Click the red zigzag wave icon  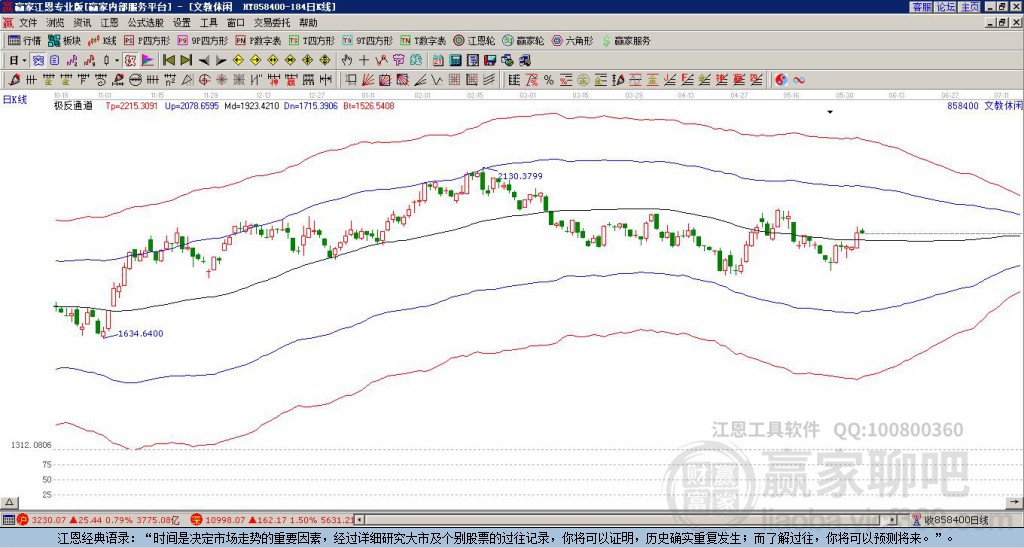pyautogui.click(x=381, y=61)
